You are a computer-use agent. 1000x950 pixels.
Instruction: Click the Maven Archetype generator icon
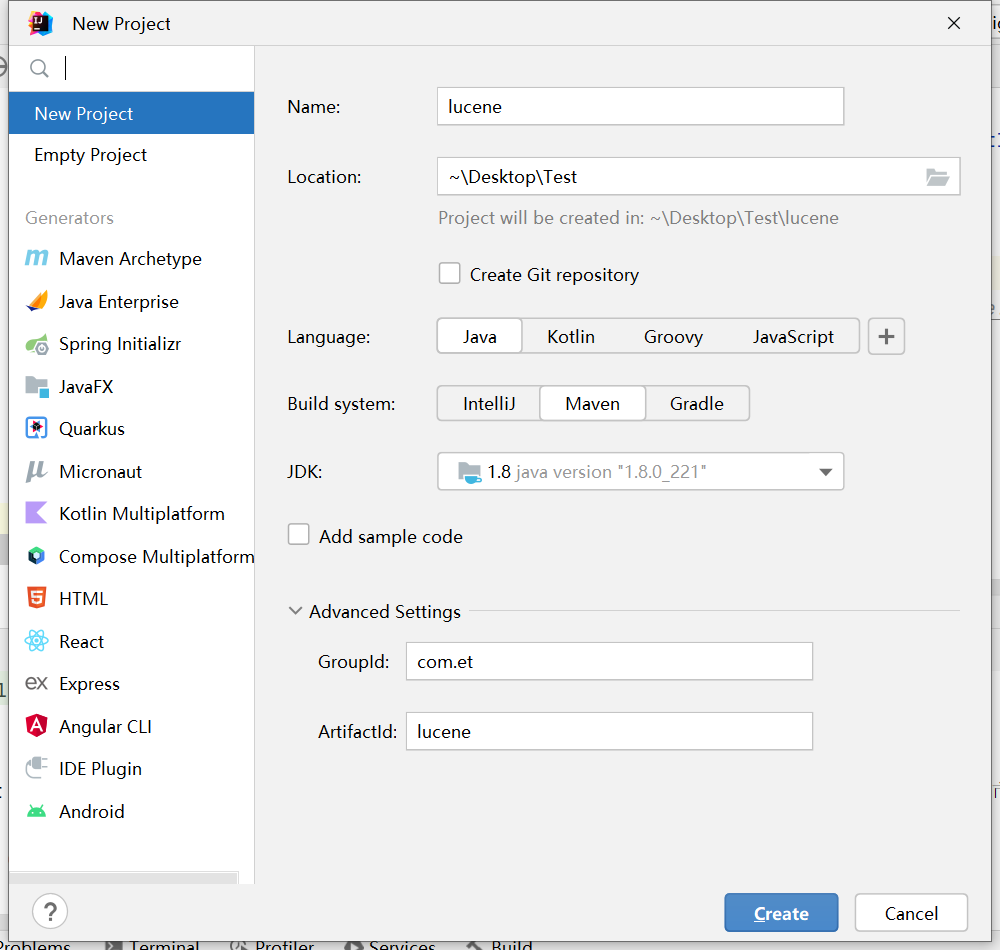coord(37,259)
